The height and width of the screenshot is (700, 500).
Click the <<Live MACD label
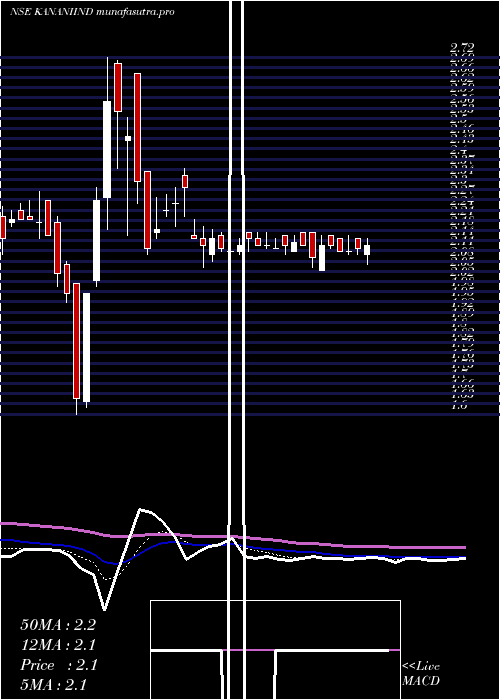(x=421, y=674)
